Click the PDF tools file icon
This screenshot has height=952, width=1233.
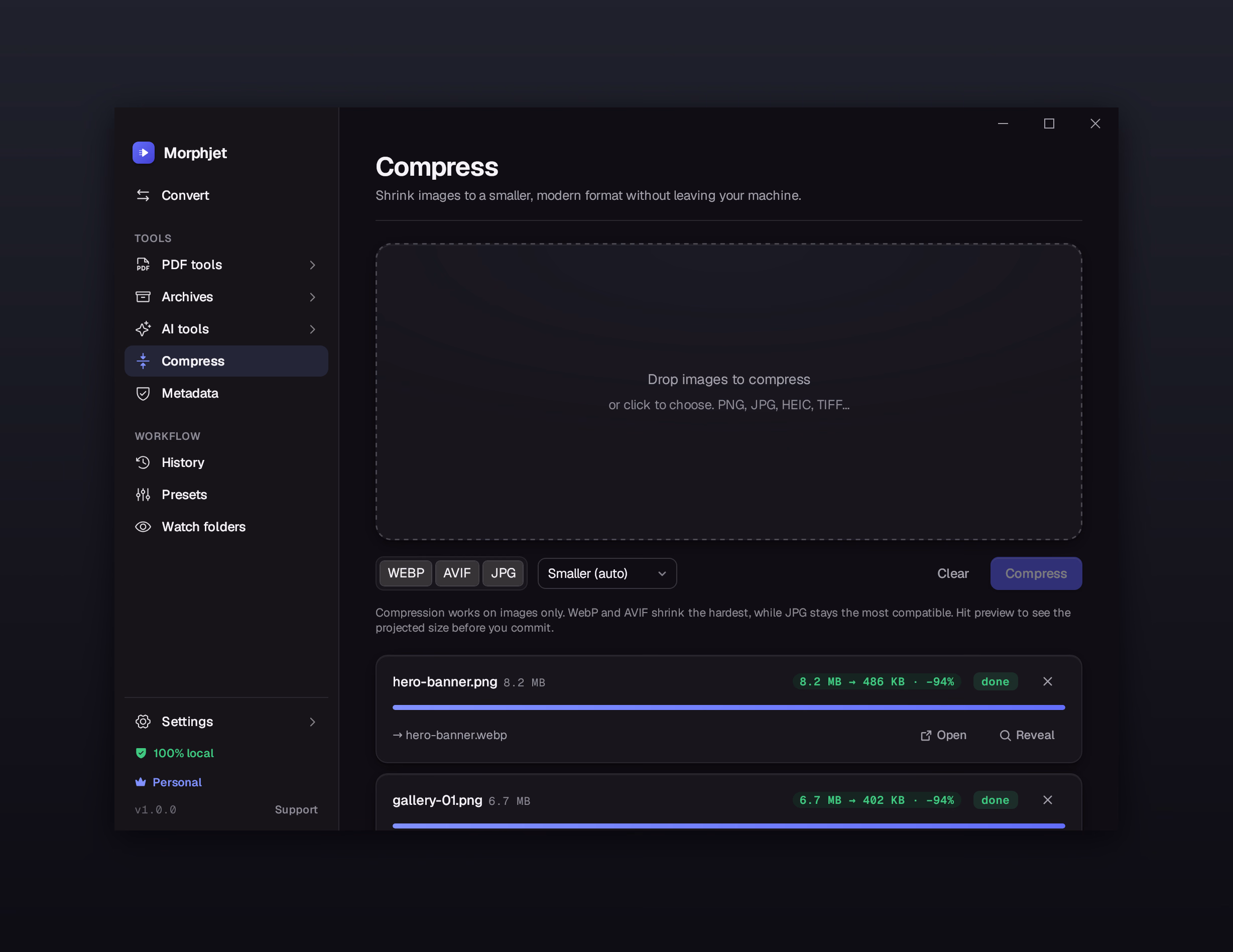click(x=143, y=264)
